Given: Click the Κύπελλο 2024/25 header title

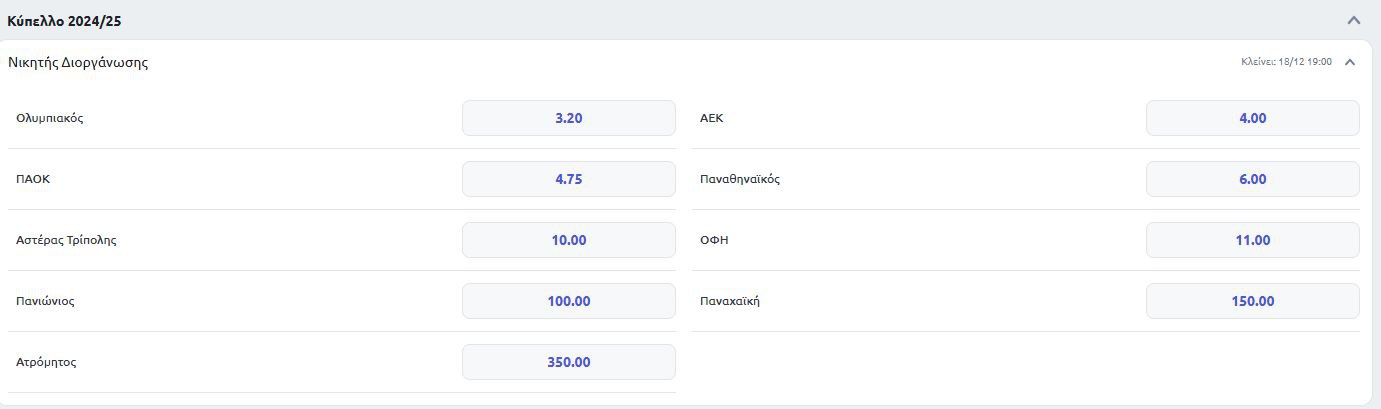Looking at the screenshot, I should pyautogui.click(x=65, y=20).
